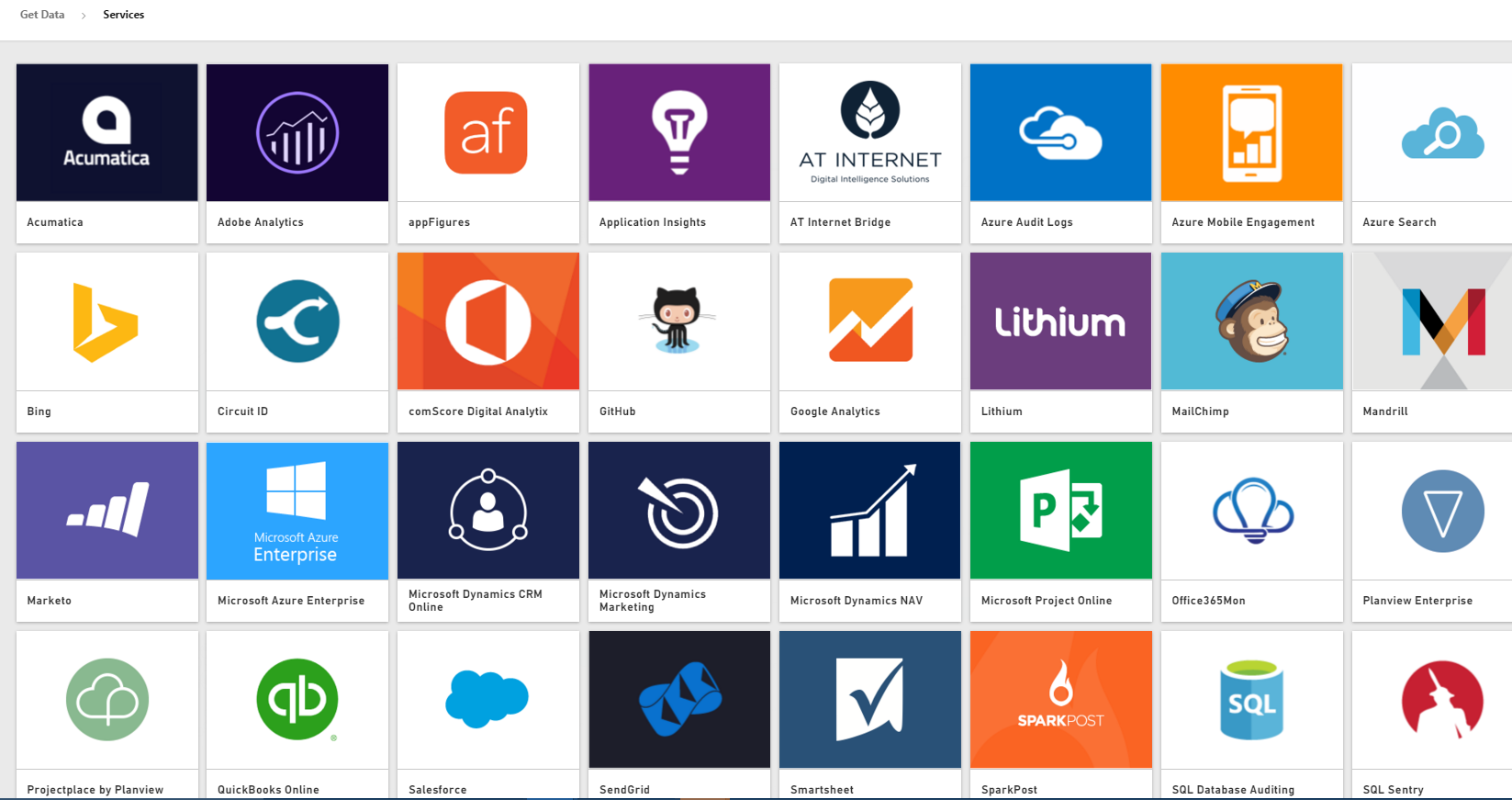
Task: Select the MailChimp caption text
Action: (x=1200, y=411)
